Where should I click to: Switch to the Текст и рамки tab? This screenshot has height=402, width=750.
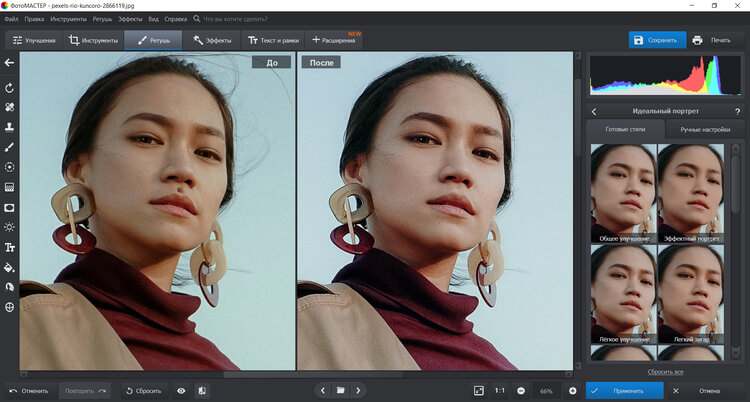pos(273,40)
